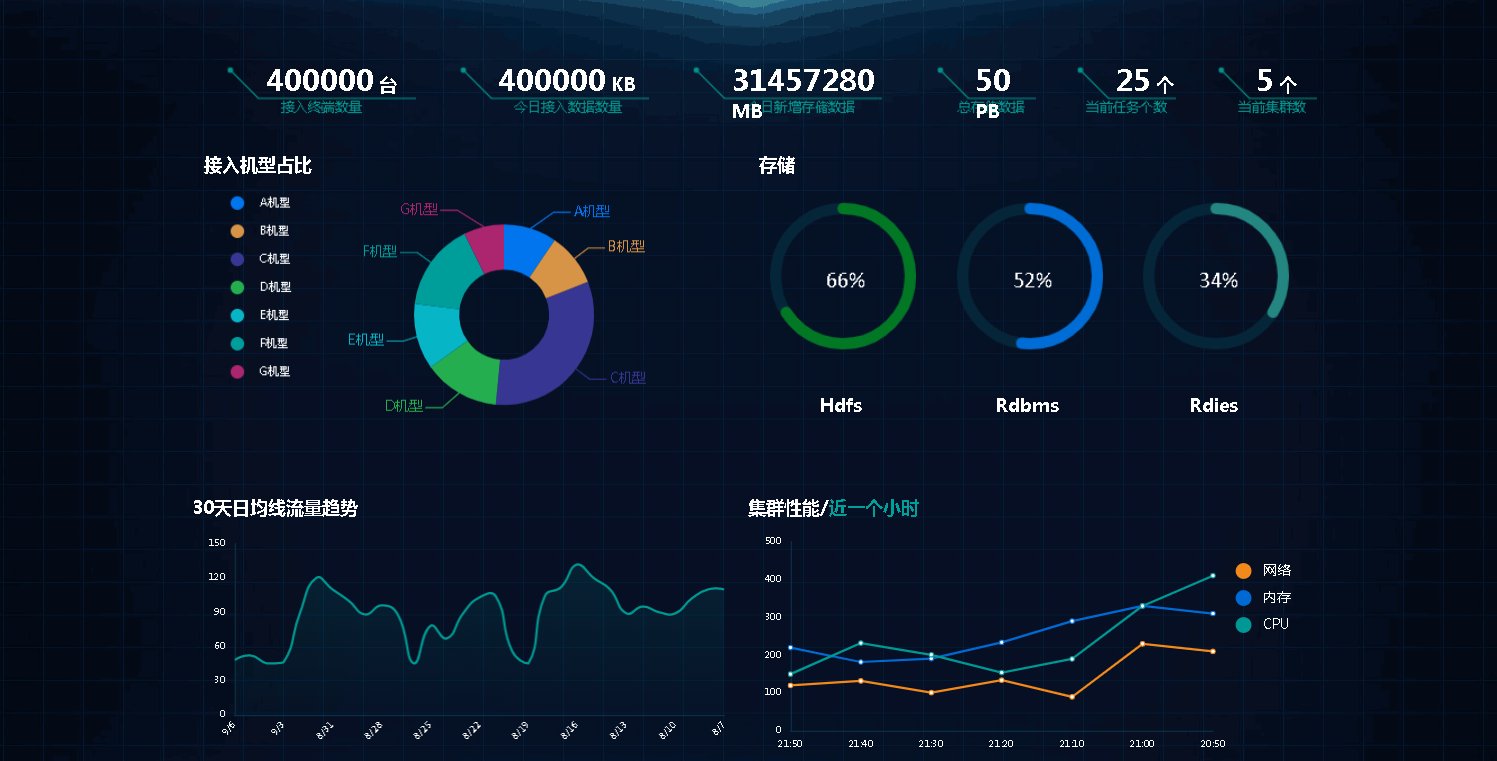Image resolution: width=1497 pixels, height=761 pixels.
Task: Click D机型 pie callout label
Action: [404, 406]
